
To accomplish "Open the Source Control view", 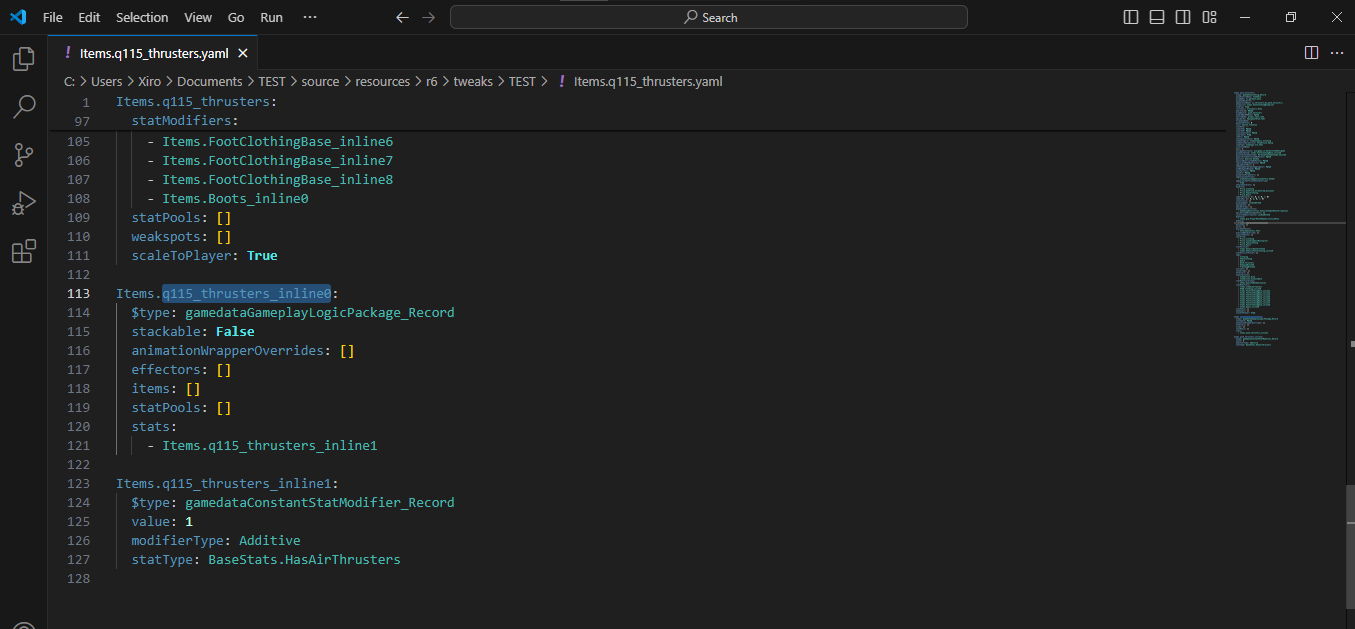I will (23, 155).
